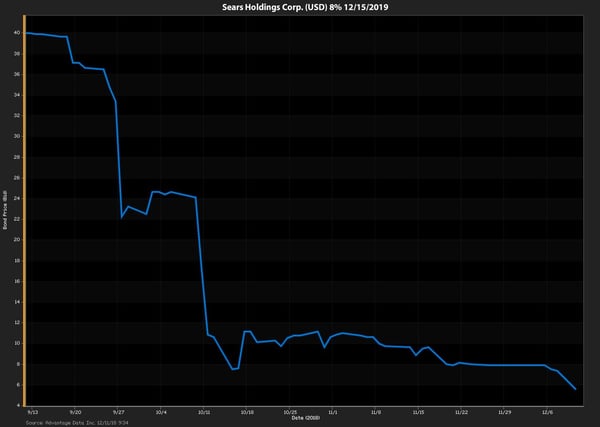The image size is (600, 427).
Task: Select the 20 tick on the price axis
Action: coord(17,240)
